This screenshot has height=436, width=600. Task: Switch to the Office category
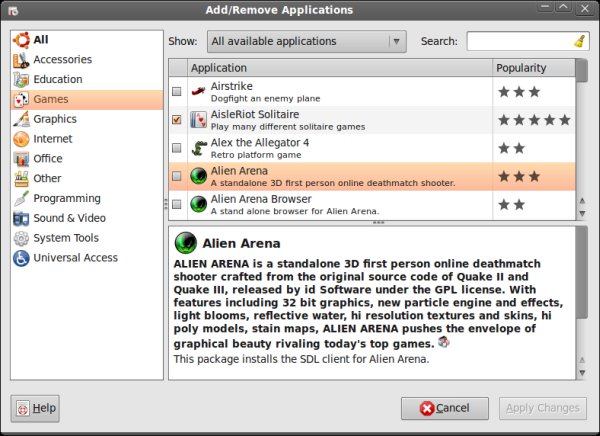(47, 158)
